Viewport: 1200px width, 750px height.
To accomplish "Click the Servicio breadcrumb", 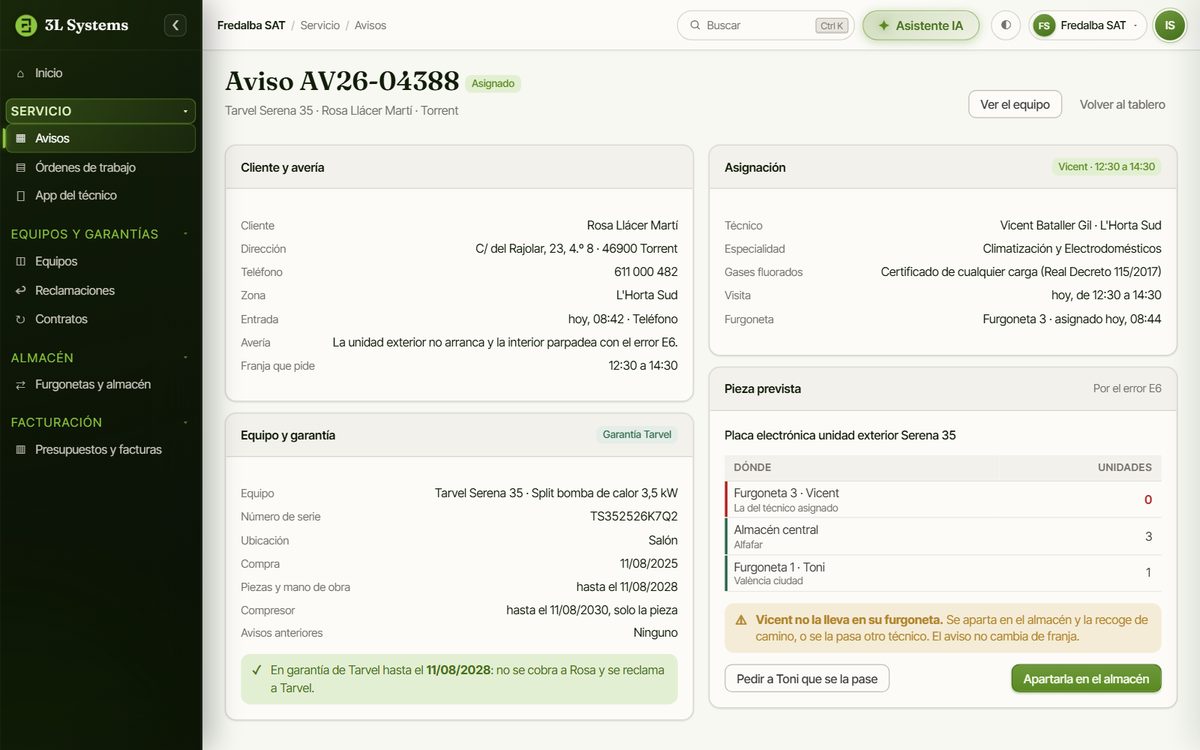I will coord(320,25).
